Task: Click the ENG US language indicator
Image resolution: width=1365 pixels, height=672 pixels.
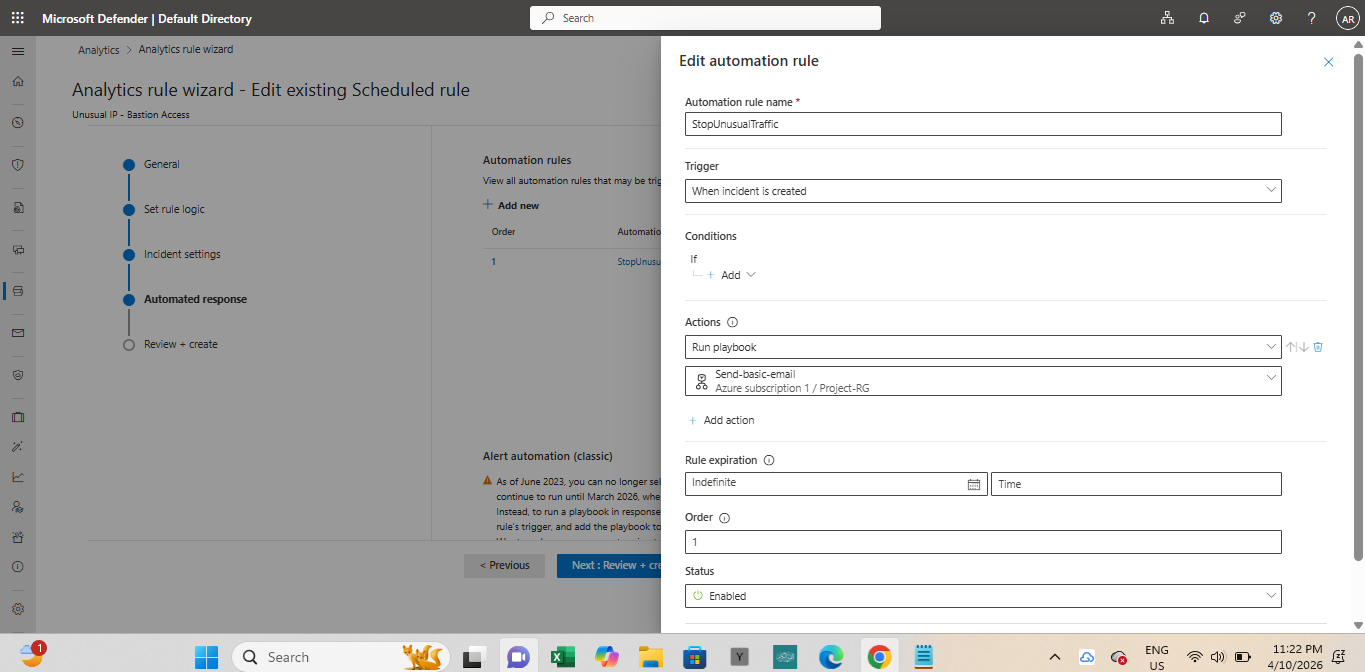Action: point(1156,657)
